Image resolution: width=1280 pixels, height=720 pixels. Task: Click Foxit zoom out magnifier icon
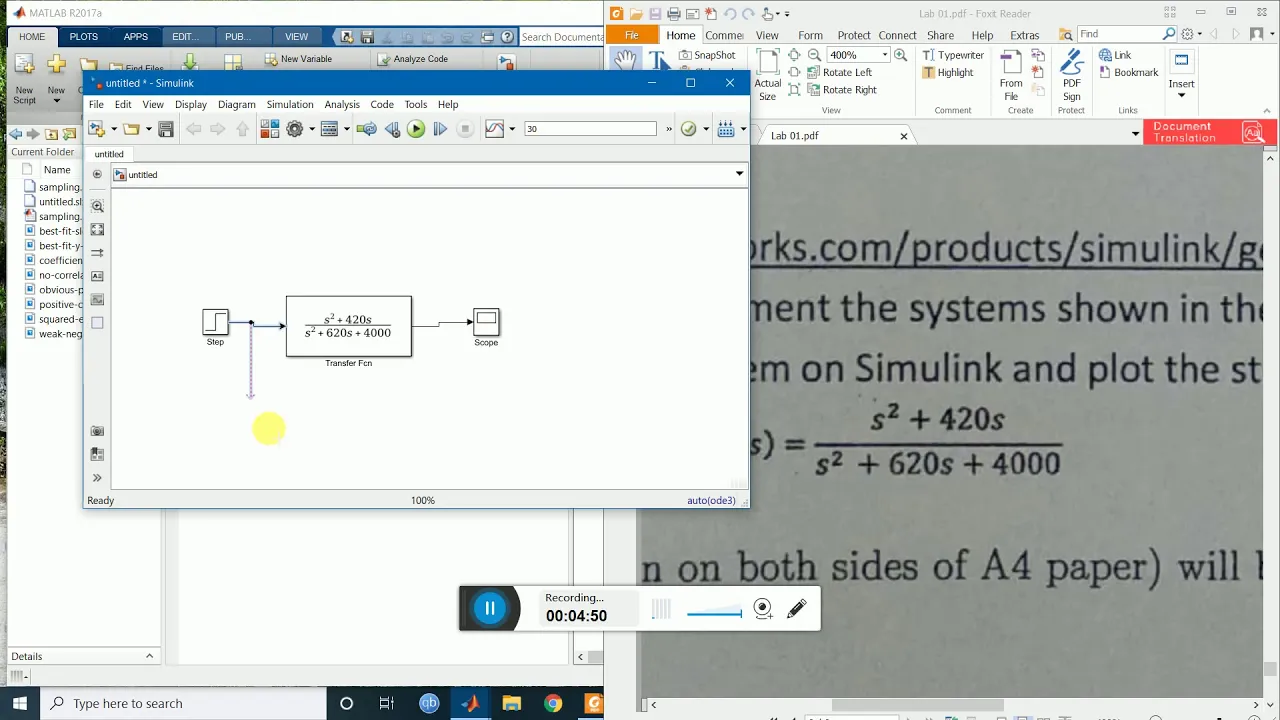point(814,55)
